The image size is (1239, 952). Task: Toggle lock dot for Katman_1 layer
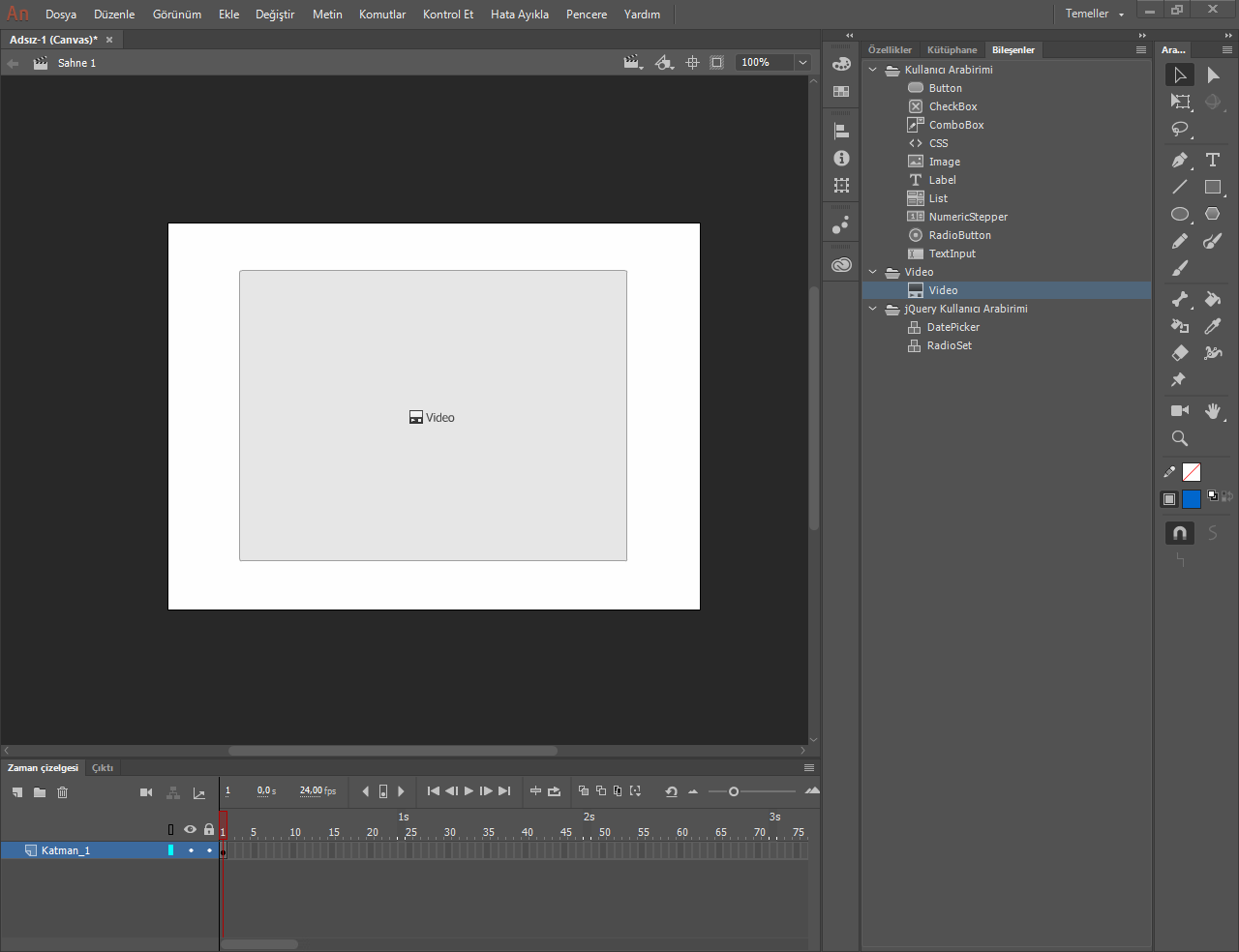pos(209,850)
